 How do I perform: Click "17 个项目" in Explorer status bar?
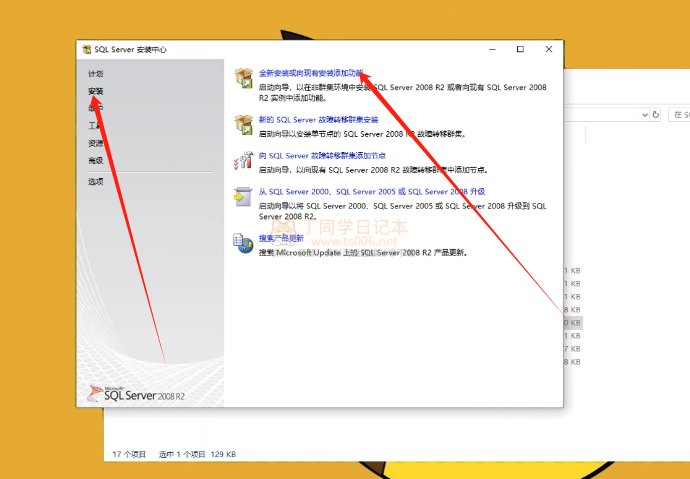click(x=129, y=454)
